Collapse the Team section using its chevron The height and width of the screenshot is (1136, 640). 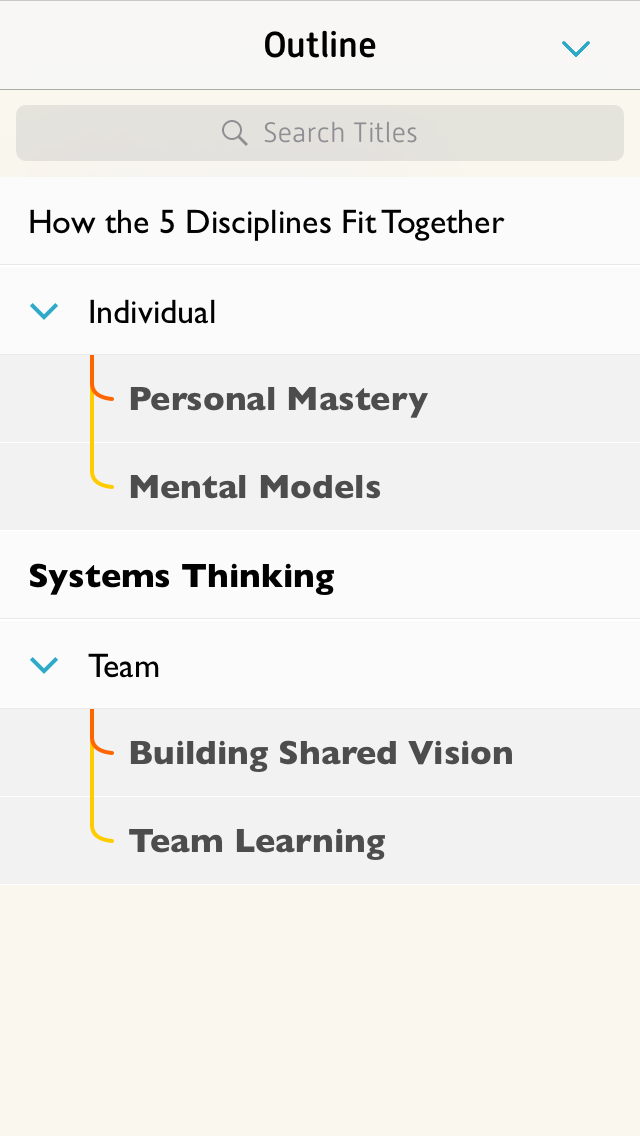tap(44, 666)
